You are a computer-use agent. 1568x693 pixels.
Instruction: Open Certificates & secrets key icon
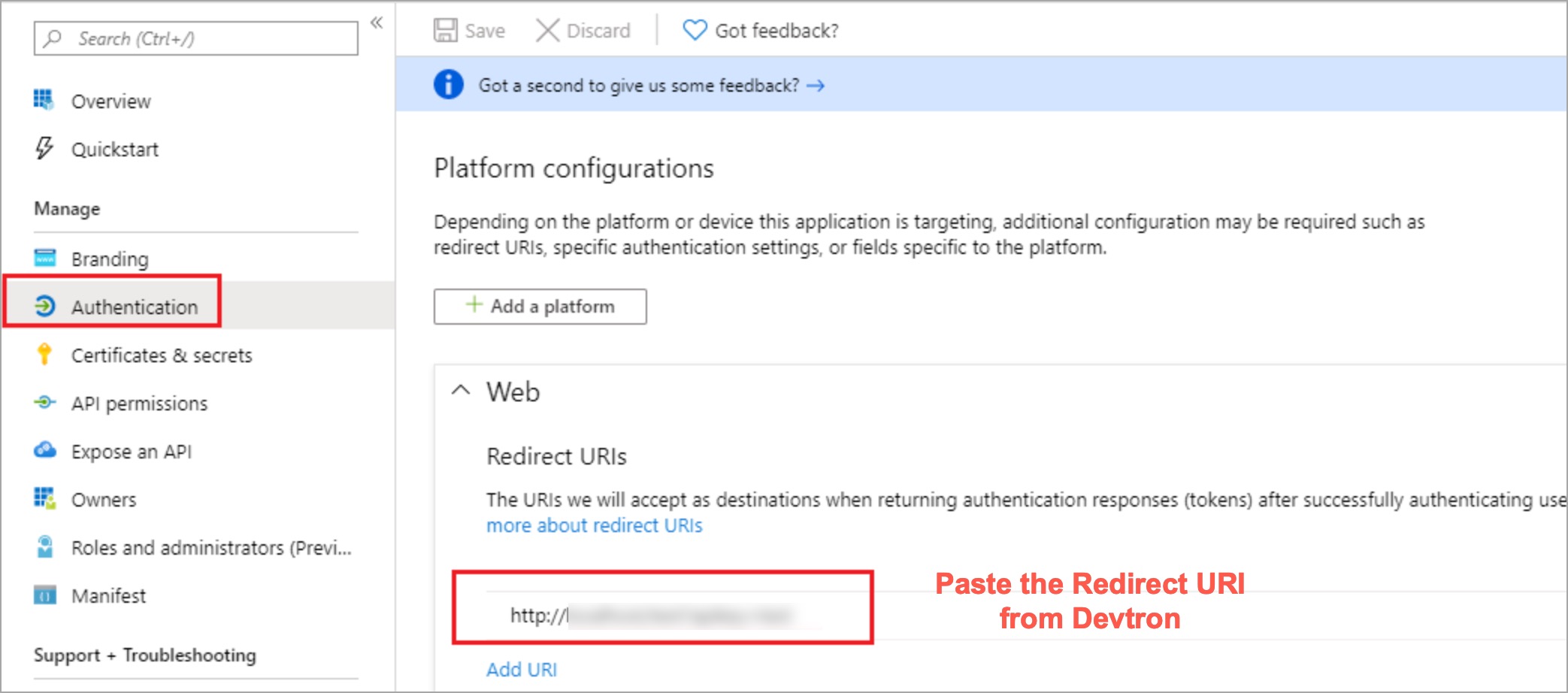(x=45, y=355)
